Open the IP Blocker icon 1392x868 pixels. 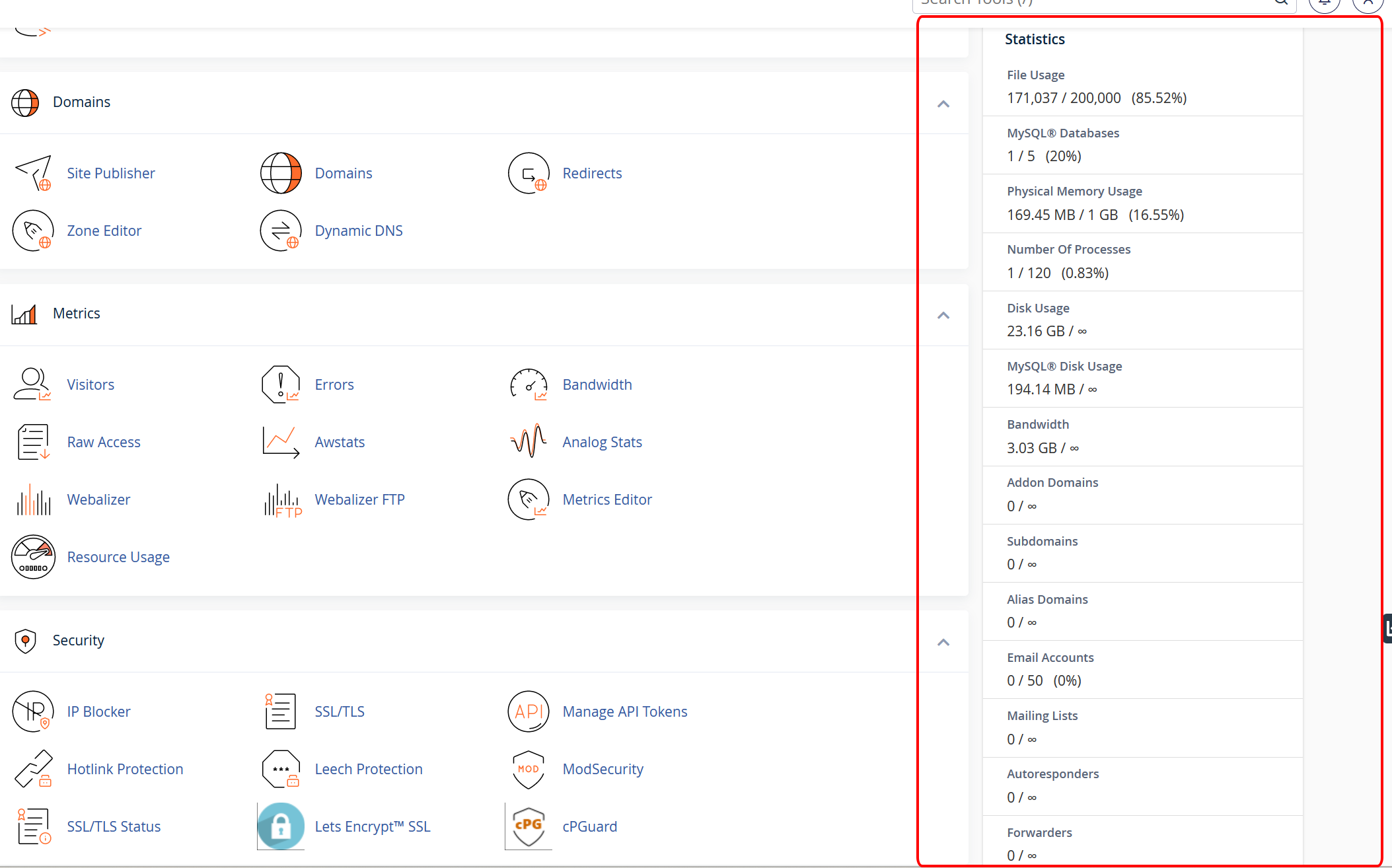click(33, 711)
